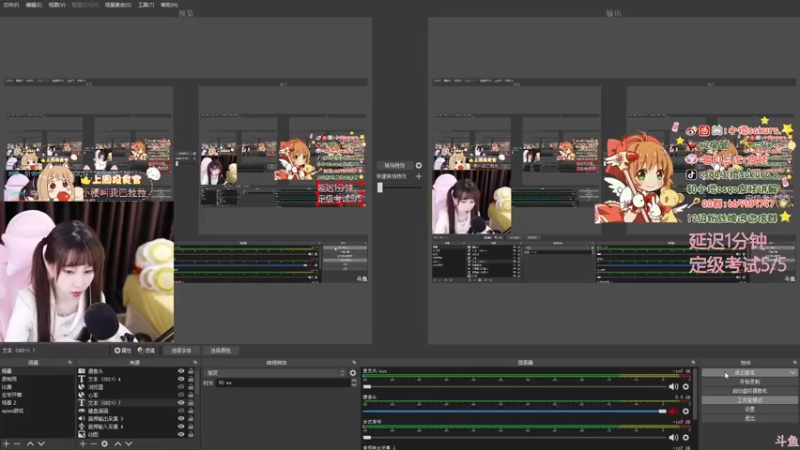800x450 pixels.
Task: Hide the 音频输入采集 4 source
Action: (x=181, y=427)
